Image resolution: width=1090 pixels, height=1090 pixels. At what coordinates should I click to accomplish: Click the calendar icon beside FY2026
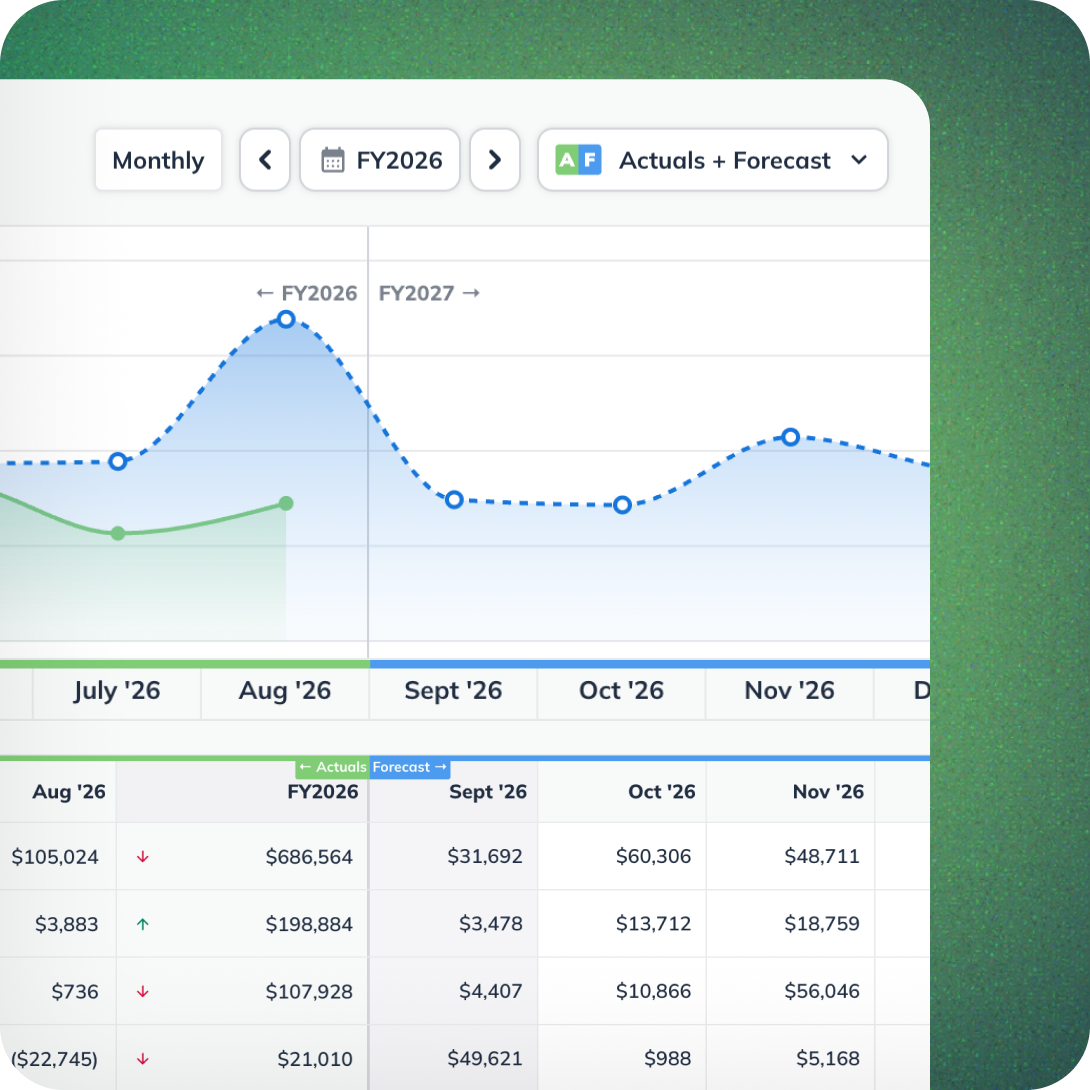coord(333,160)
